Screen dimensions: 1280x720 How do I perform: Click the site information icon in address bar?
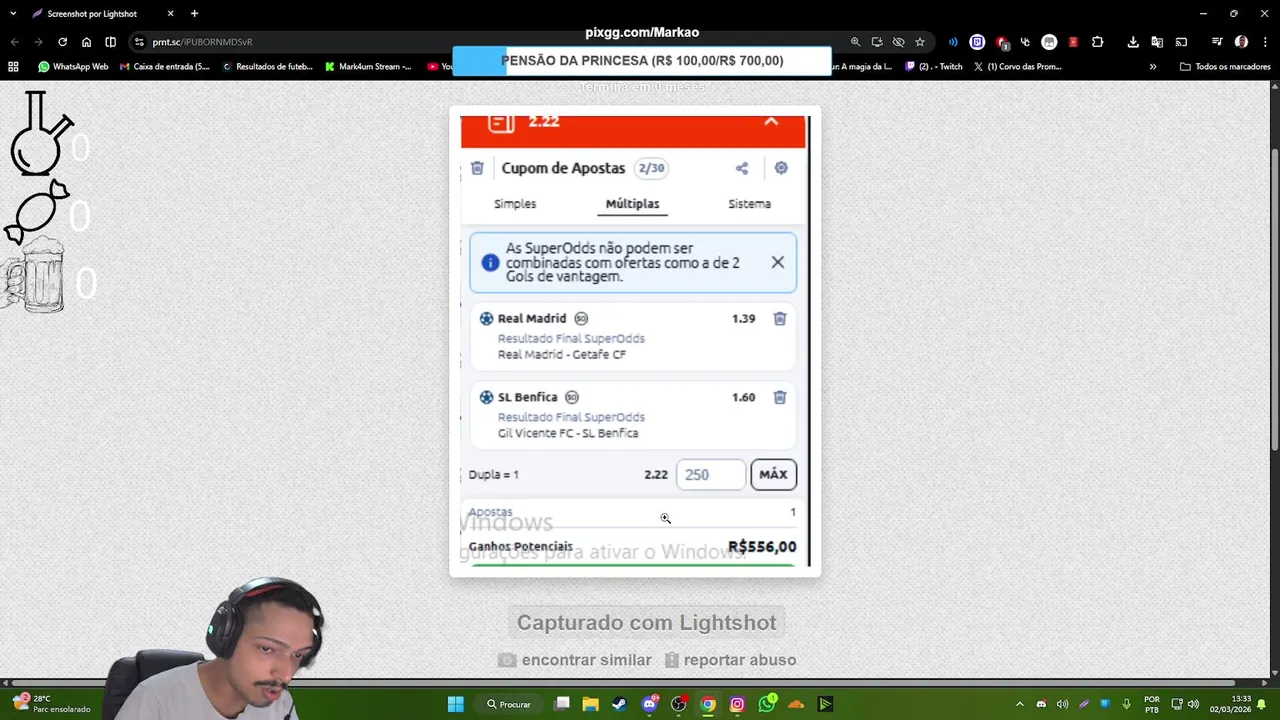coord(139,42)
